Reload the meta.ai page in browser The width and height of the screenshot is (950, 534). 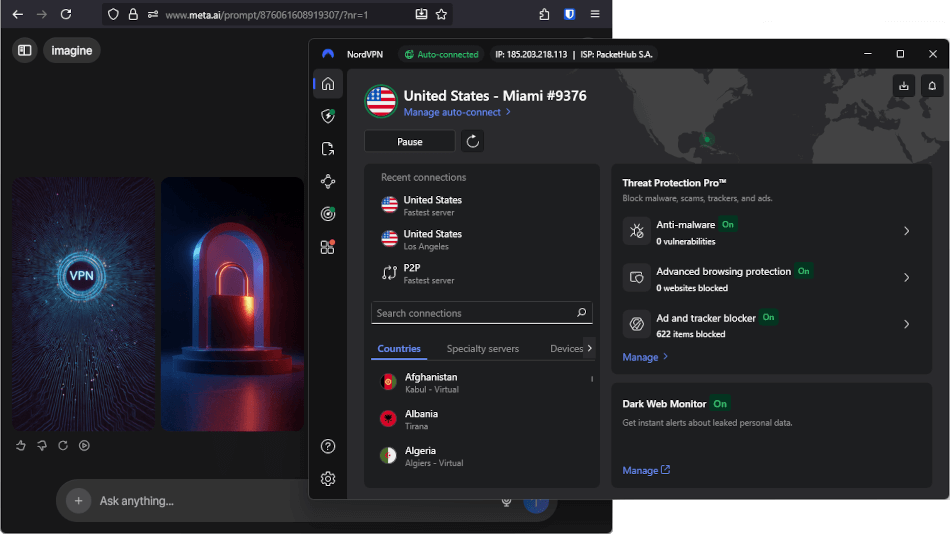point(66,15)
